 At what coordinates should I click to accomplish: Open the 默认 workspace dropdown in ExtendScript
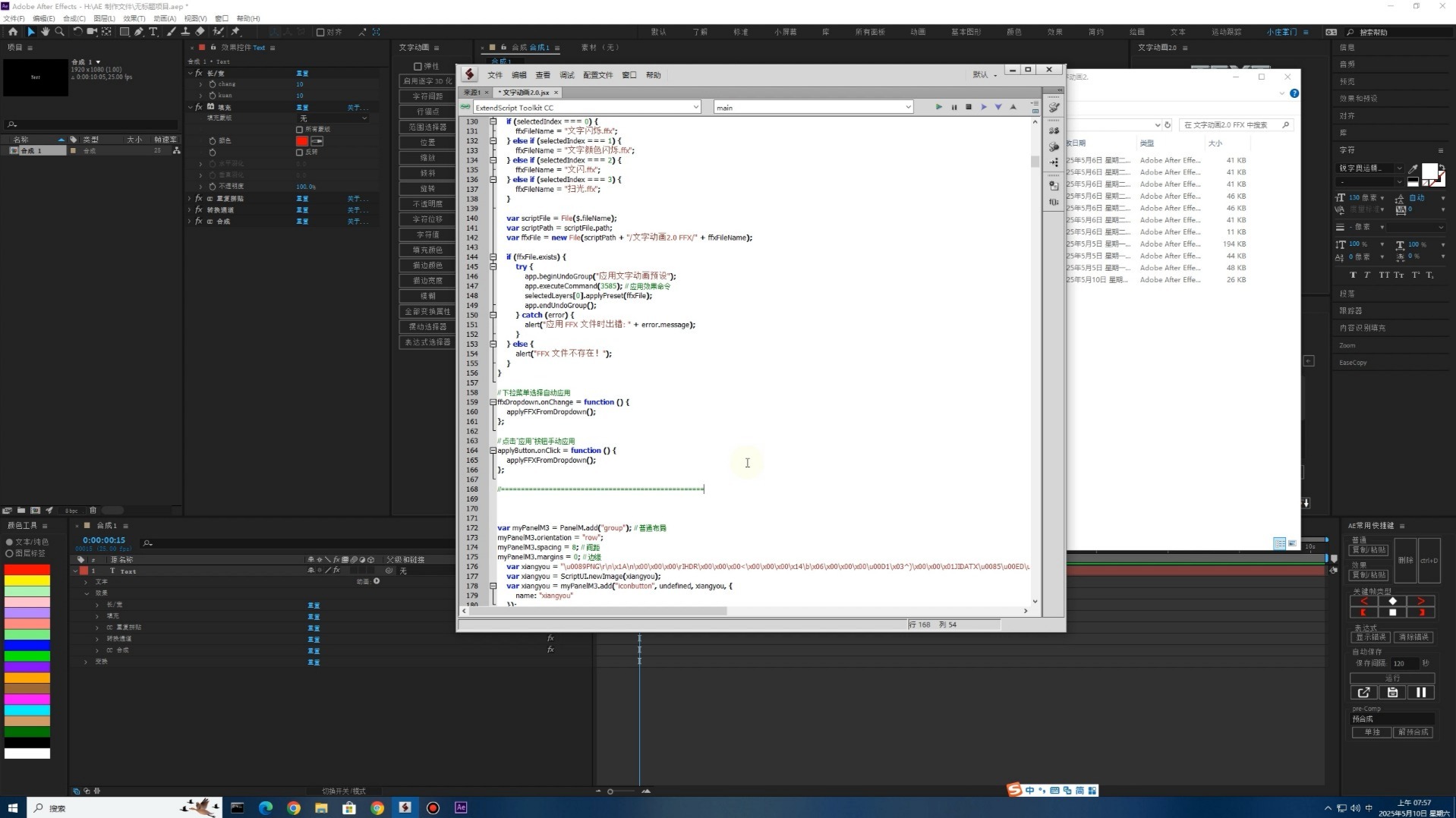tap(985, 75)
